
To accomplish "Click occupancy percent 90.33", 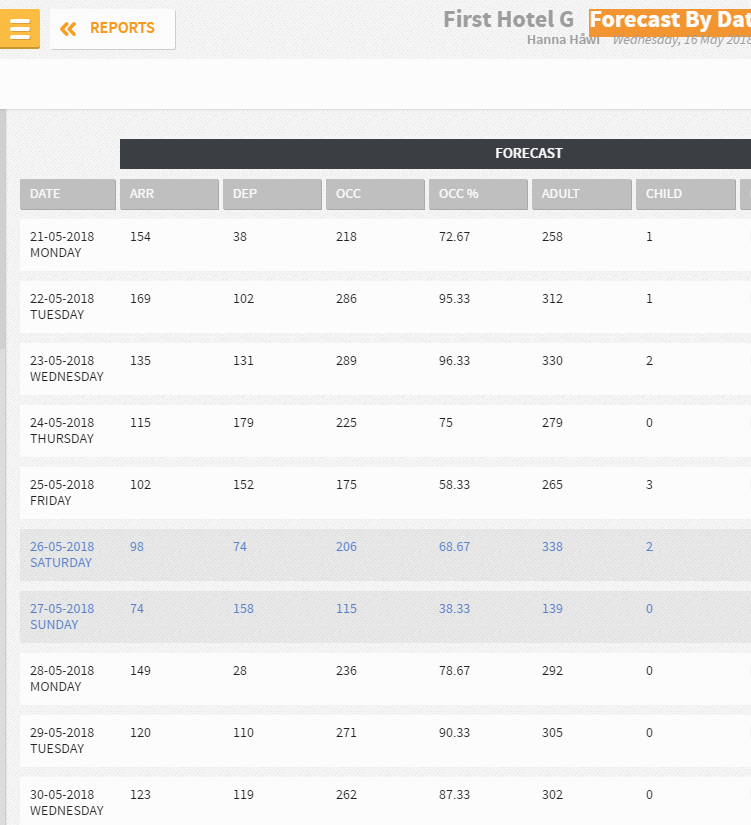I will [455, 733].
